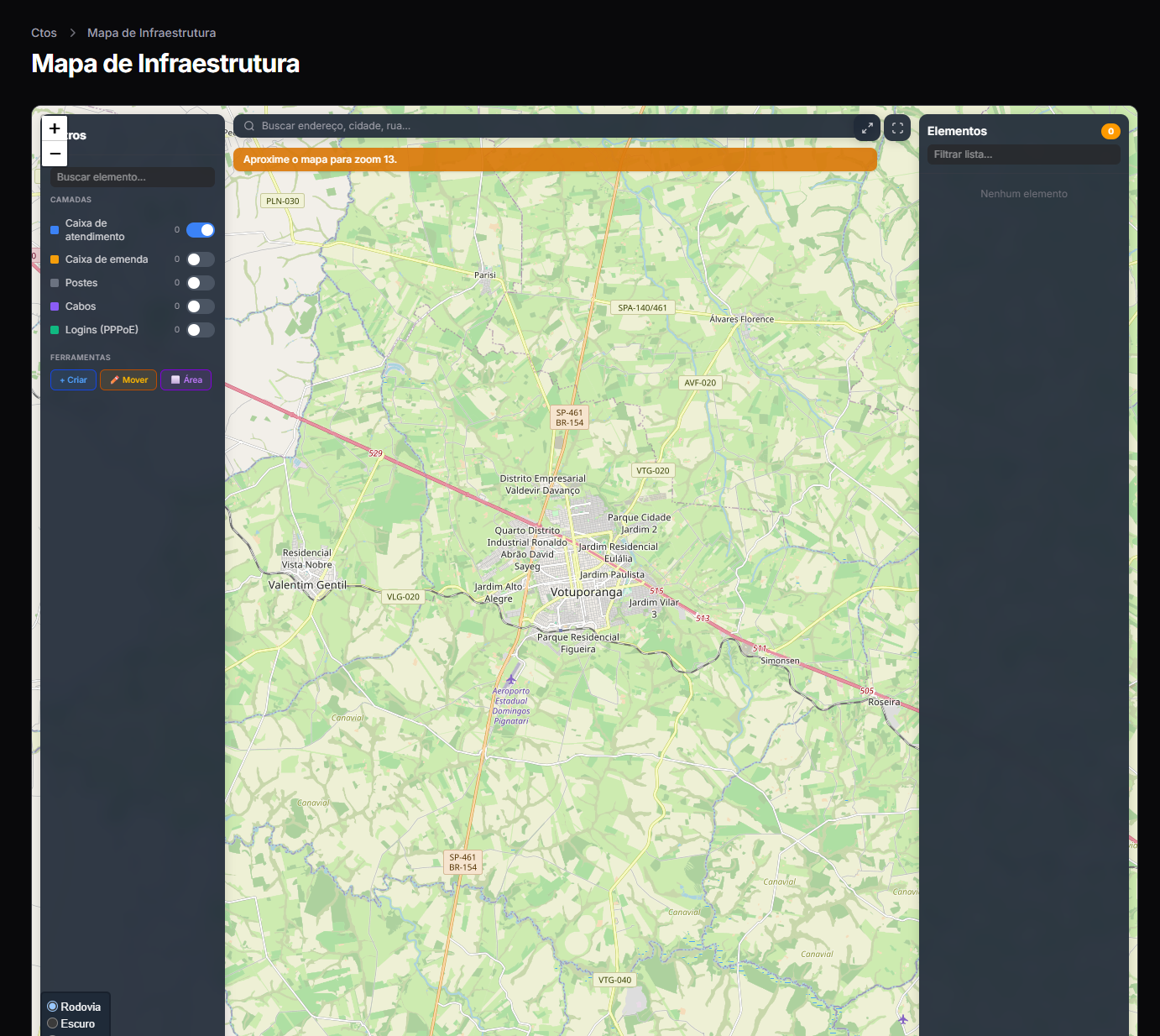Screen dimensions: 1160x1036
Task: Enable the Caixa de emenda layer
Action: pos(201,259)
